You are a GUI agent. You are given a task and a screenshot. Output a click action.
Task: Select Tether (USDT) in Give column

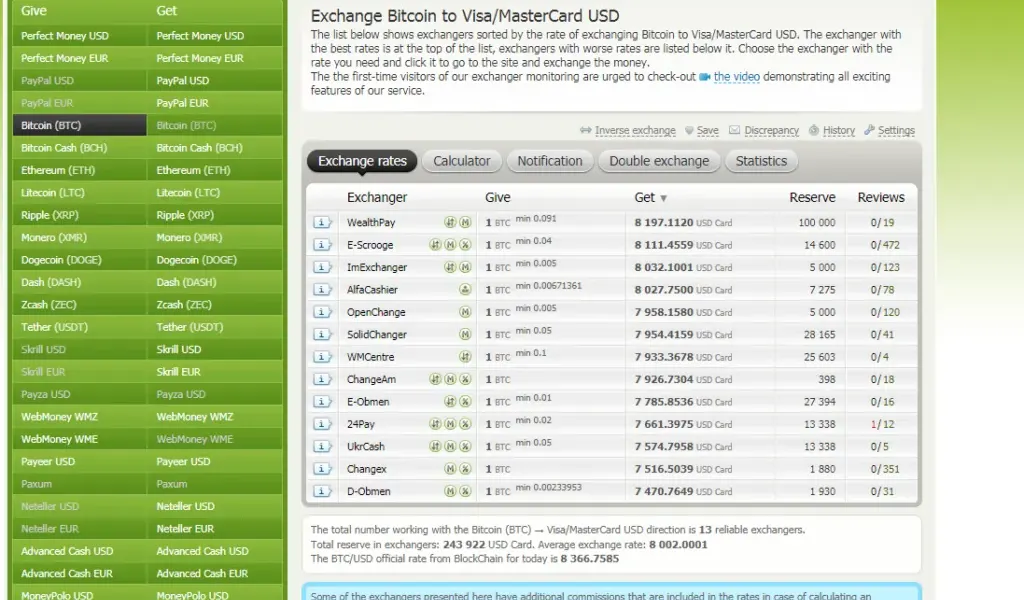tap(80, 327)
